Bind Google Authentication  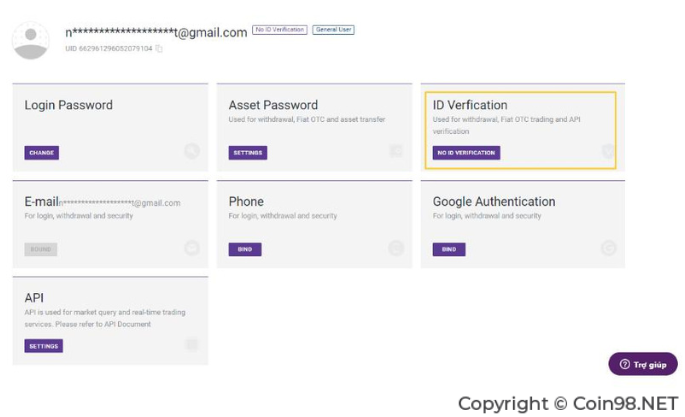[x=449, y=249]
